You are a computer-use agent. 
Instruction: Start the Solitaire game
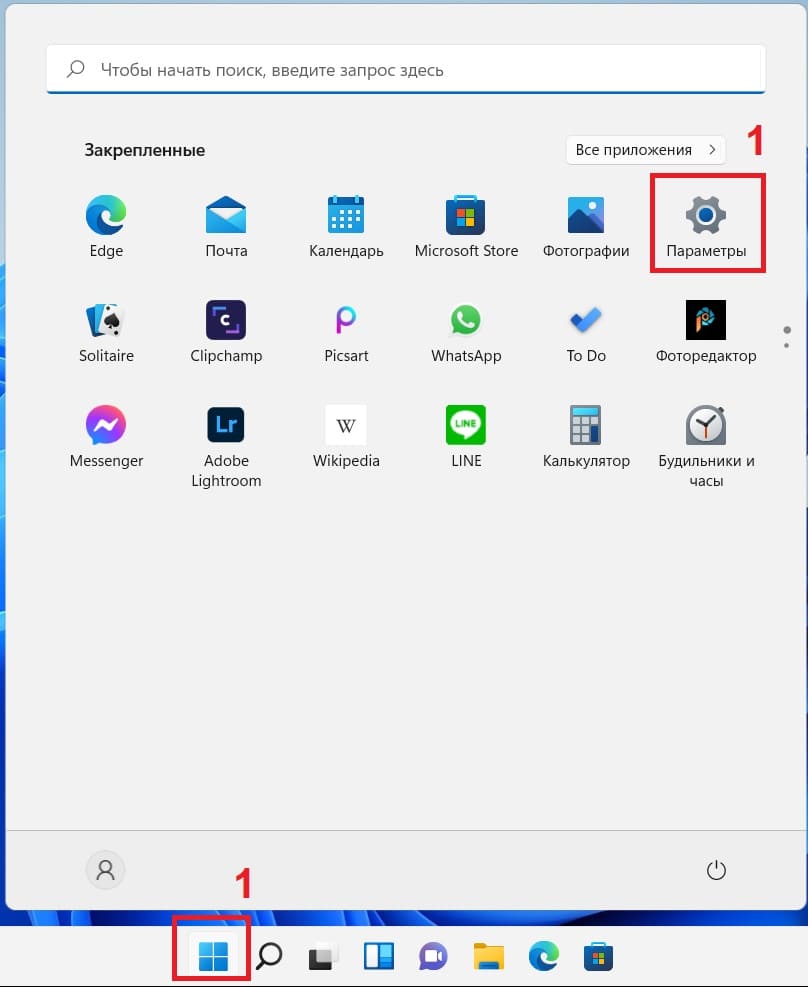[106, 332]
